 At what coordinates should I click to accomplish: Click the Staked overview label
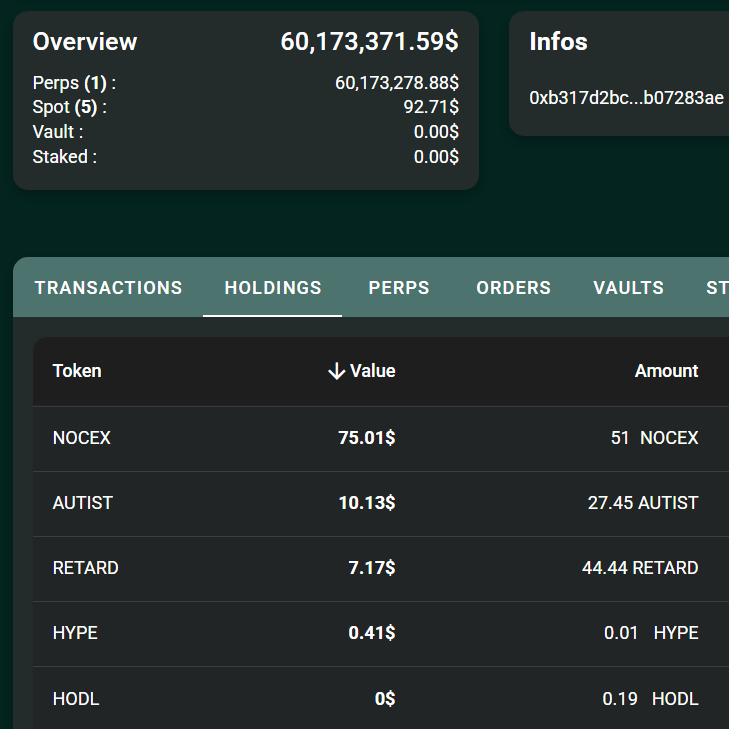click(x=64, y=156)
